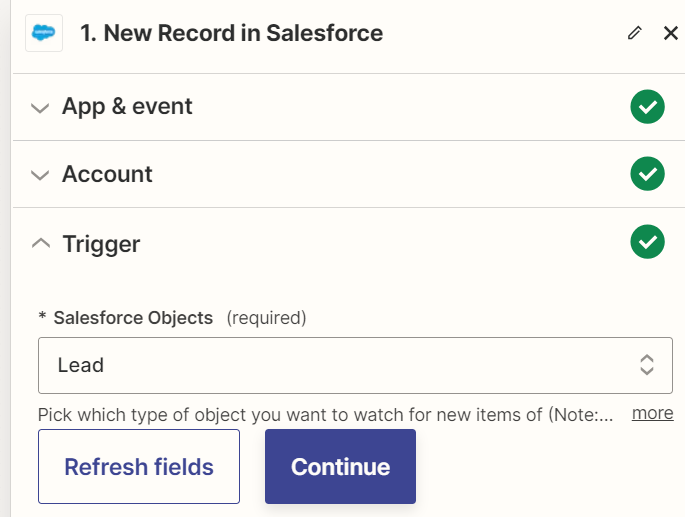Expand the App & event chevron
This screenshot has height=517, width=685.
[40, 108]
